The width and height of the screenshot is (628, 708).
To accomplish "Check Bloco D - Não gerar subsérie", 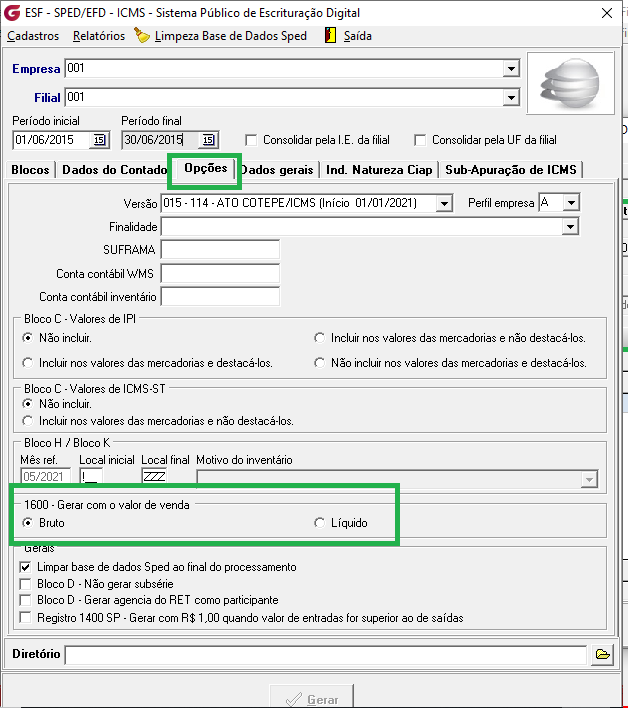I will (26, 584).
